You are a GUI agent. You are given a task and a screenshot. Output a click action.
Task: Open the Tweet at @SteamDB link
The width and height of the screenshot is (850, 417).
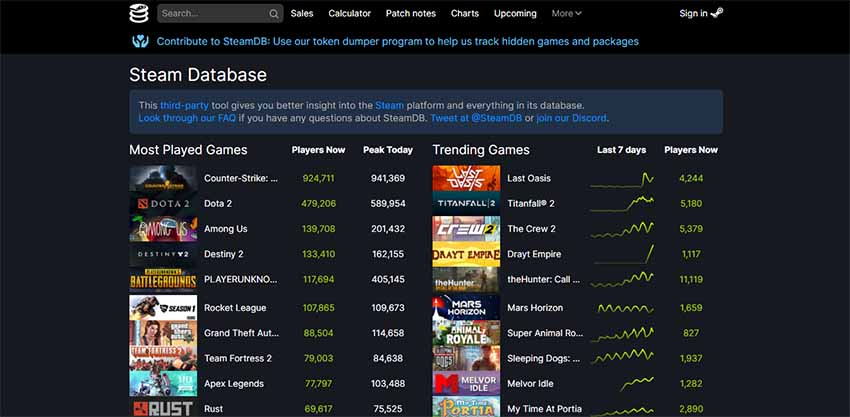(x=477, y=118)
